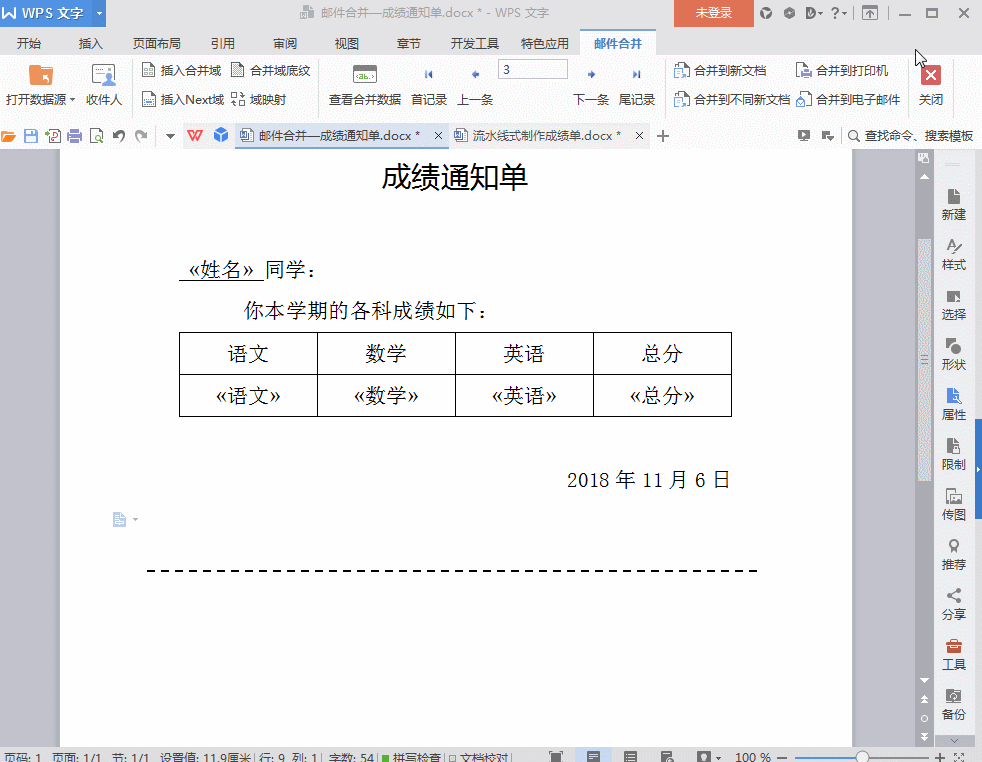The width and height of the screenshot is (982, 762).
Task: Open 形状 panel in right sidebar
Action: click(954, 354)
